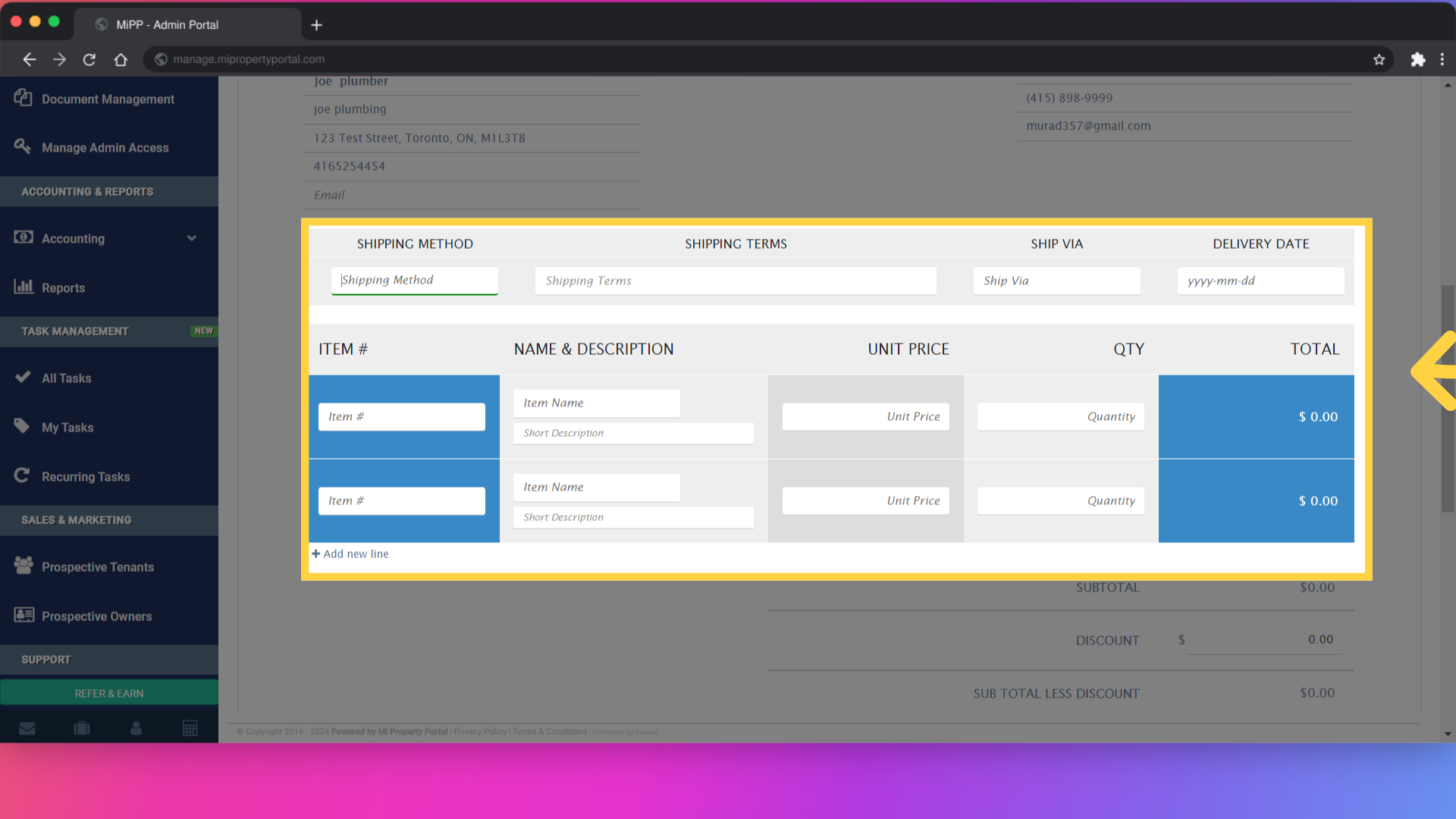This screenshot has height=819, width=1456.
Task: Click the (415) 898-9999 phone text
Action: click(1069, 98)
